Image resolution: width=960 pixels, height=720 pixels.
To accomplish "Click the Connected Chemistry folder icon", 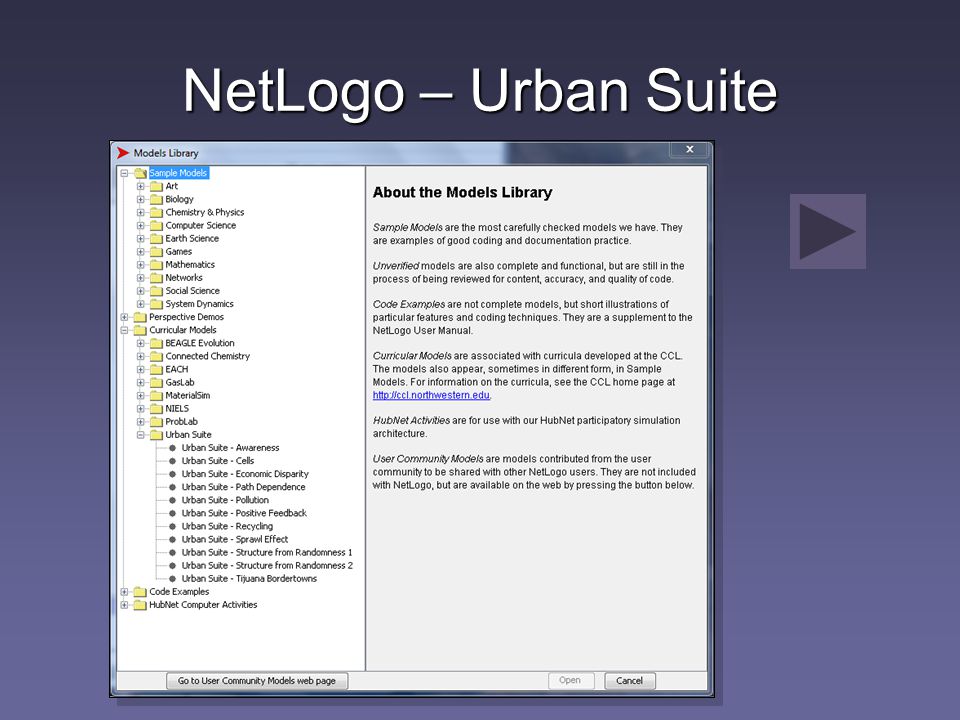I will point(156,356).
